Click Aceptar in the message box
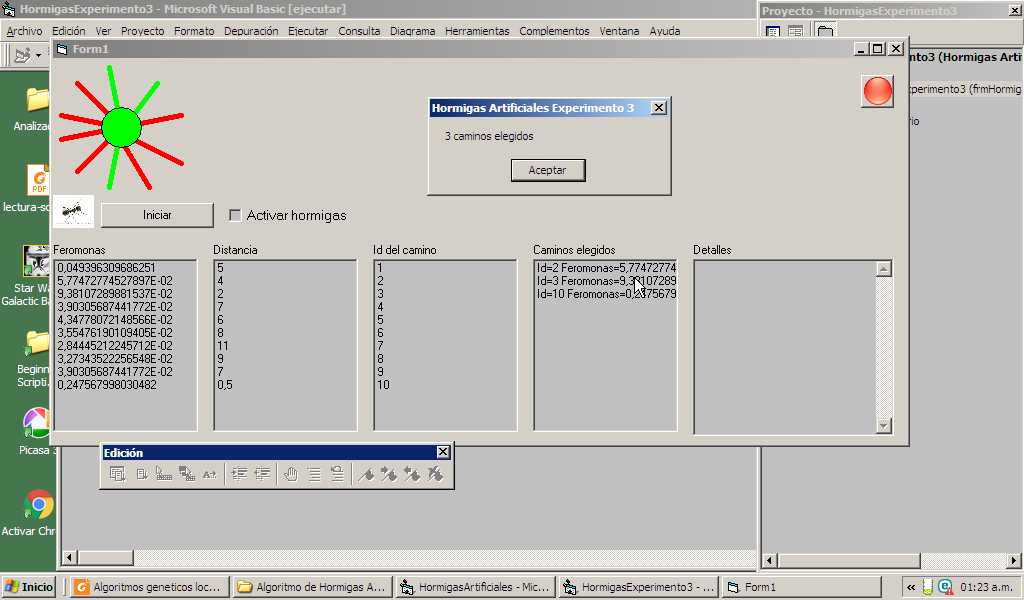 click(547, 170)
